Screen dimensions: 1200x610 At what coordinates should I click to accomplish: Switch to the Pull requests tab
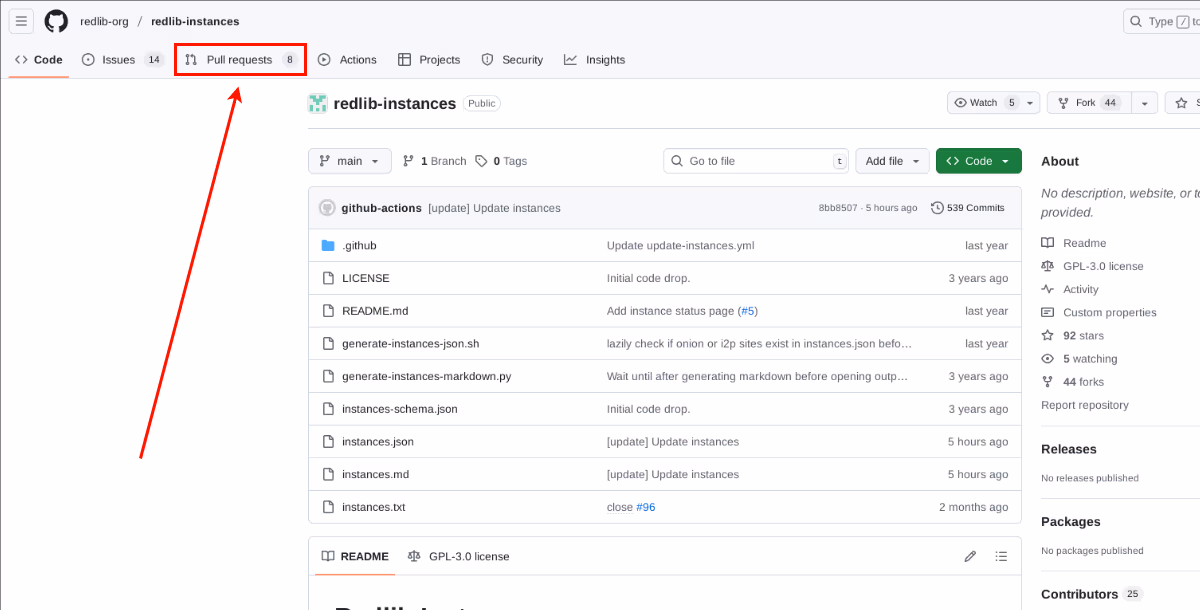239,60
